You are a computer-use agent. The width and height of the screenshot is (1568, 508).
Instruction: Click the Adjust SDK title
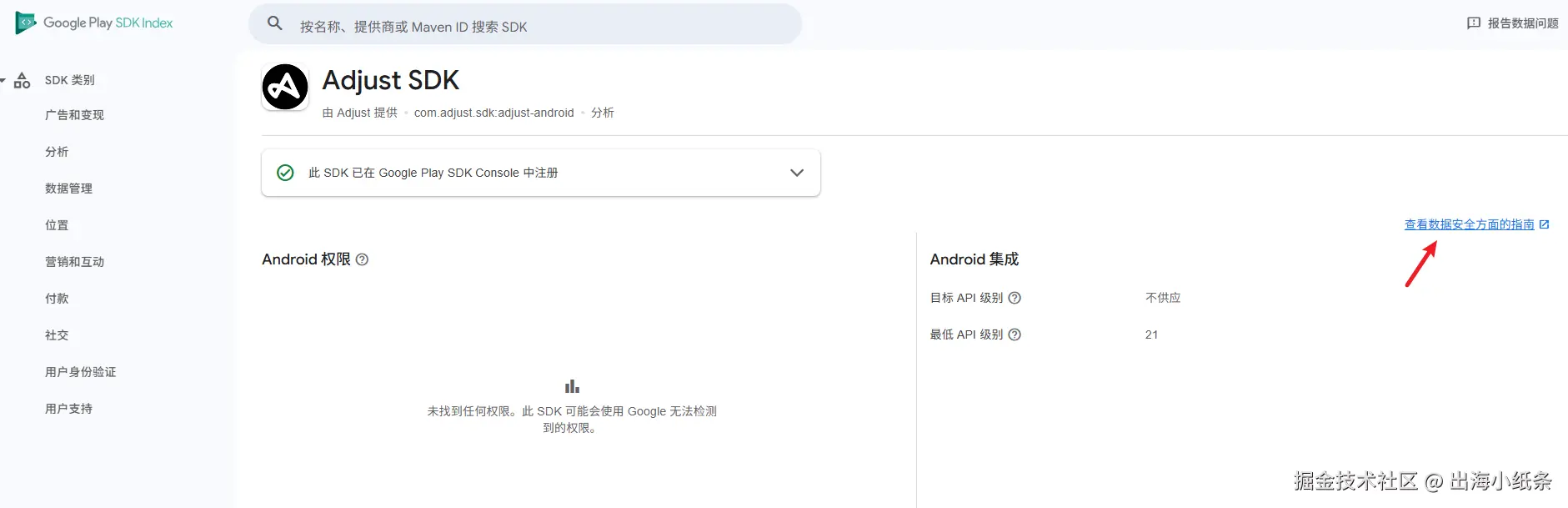(391, 80)
